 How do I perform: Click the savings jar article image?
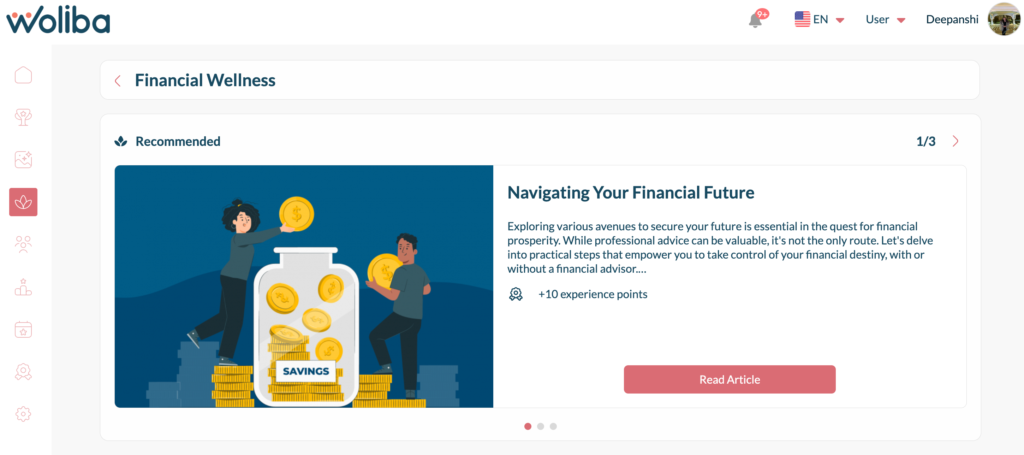[x=304, y=286]
